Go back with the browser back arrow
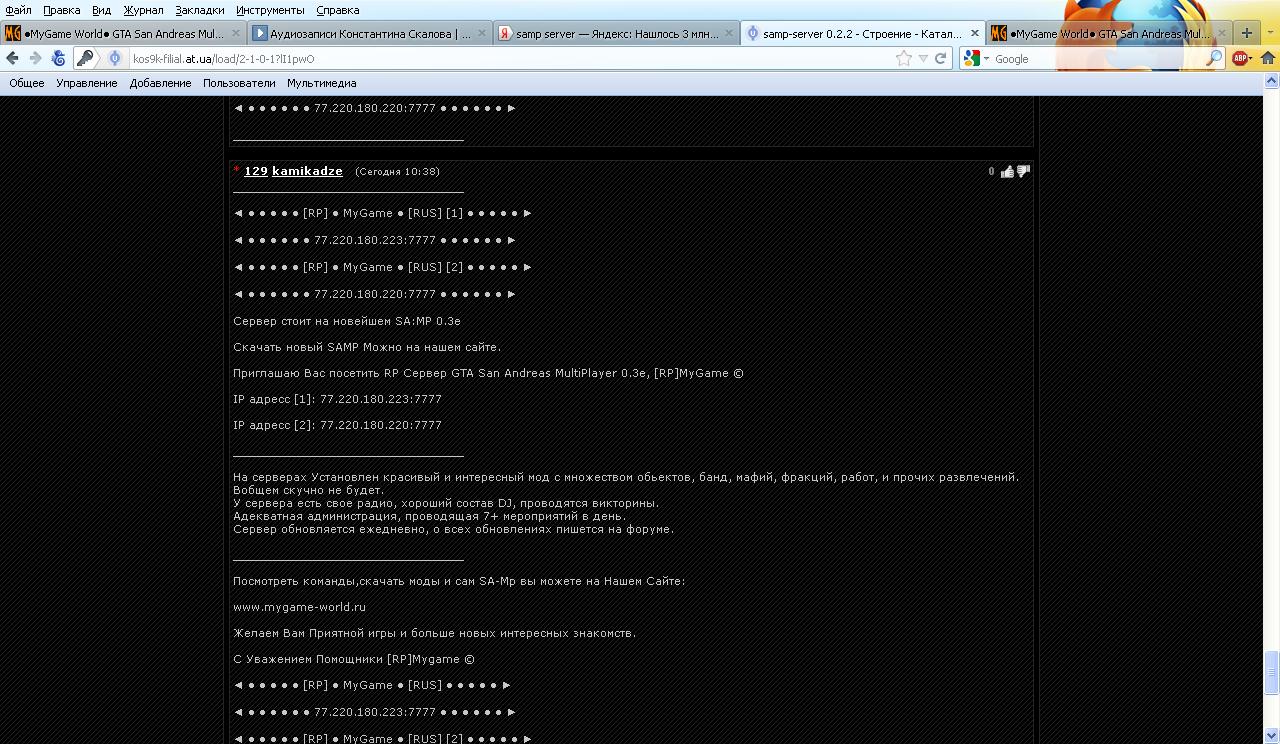Image resolution: width=1280 pixels, height=744 pixels. point(13,58)
